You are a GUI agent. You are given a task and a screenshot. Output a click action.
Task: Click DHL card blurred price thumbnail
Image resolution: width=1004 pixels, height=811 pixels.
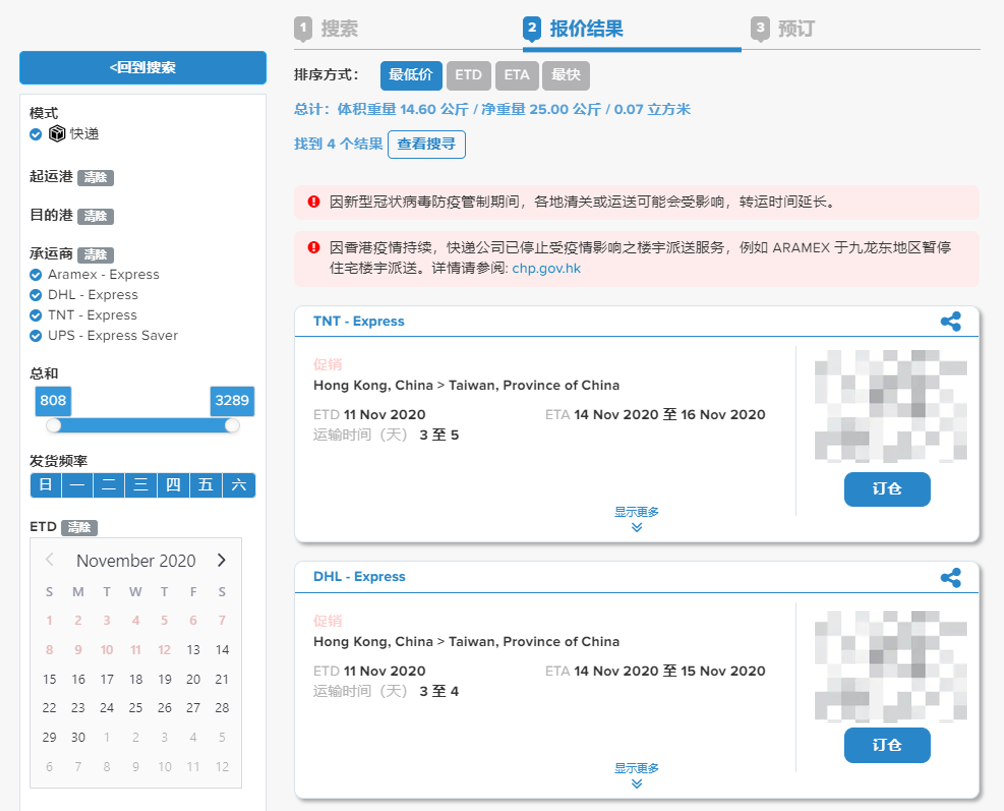click(891, 666)
